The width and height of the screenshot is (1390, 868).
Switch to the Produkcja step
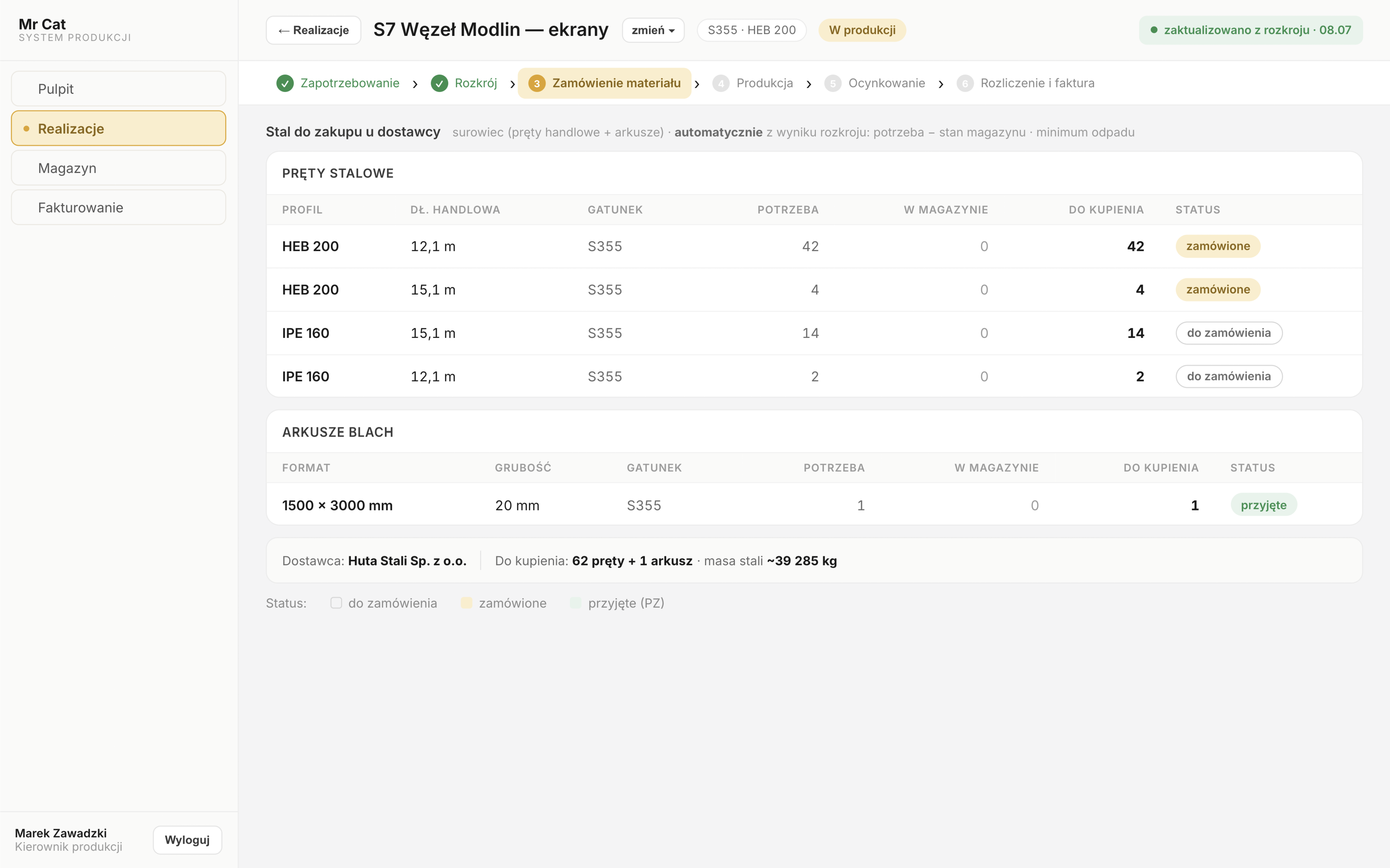pos(753,83)
